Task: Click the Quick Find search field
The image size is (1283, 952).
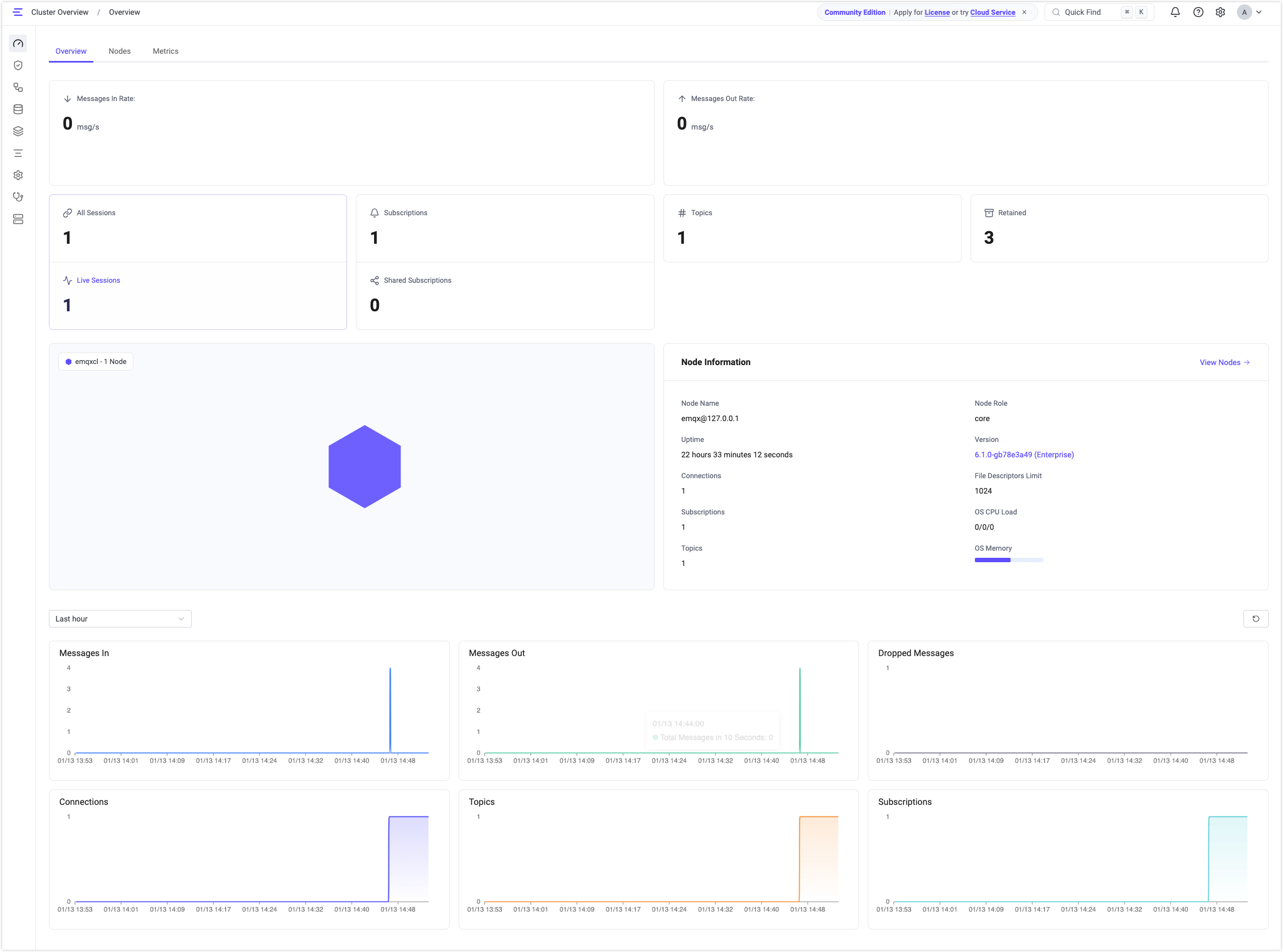Action: click(1086, 12)
